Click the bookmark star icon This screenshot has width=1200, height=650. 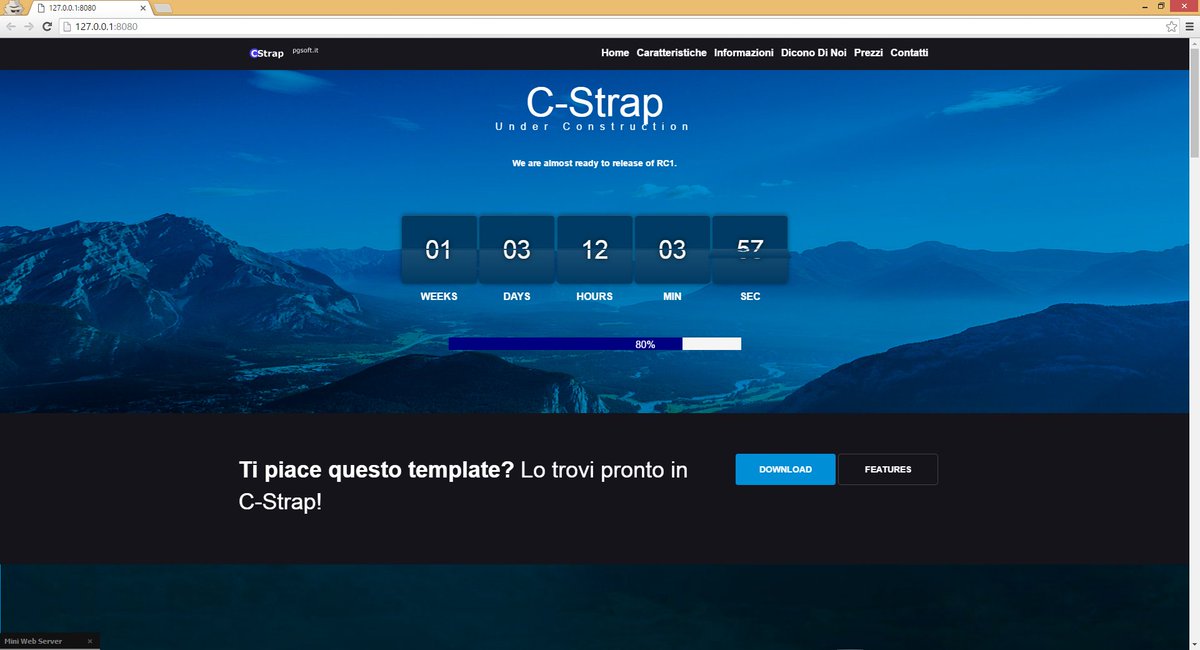[x=1173, y=27]
